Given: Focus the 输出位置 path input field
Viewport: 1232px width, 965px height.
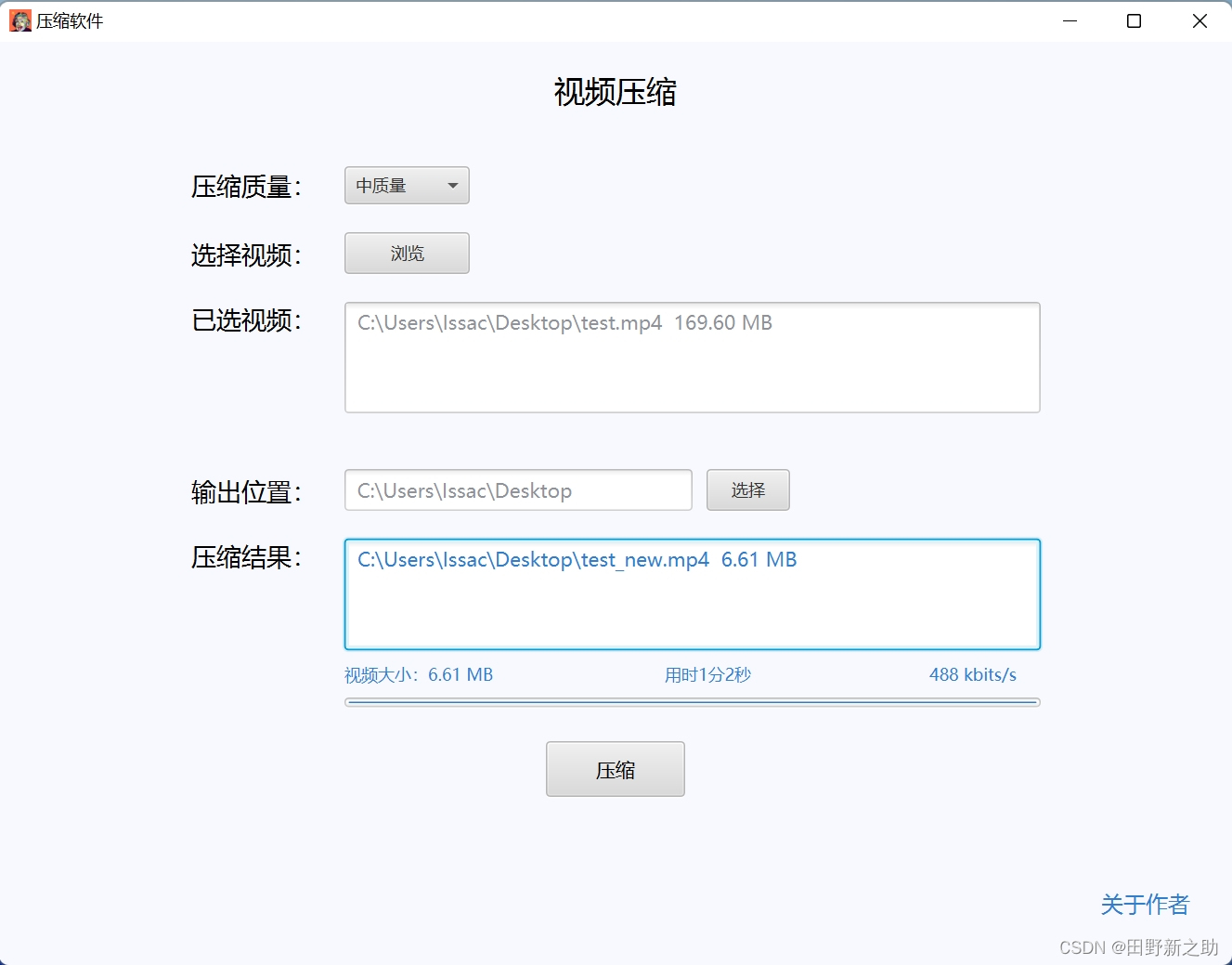Looking at the screenshot, I should [x=518, y=489].
